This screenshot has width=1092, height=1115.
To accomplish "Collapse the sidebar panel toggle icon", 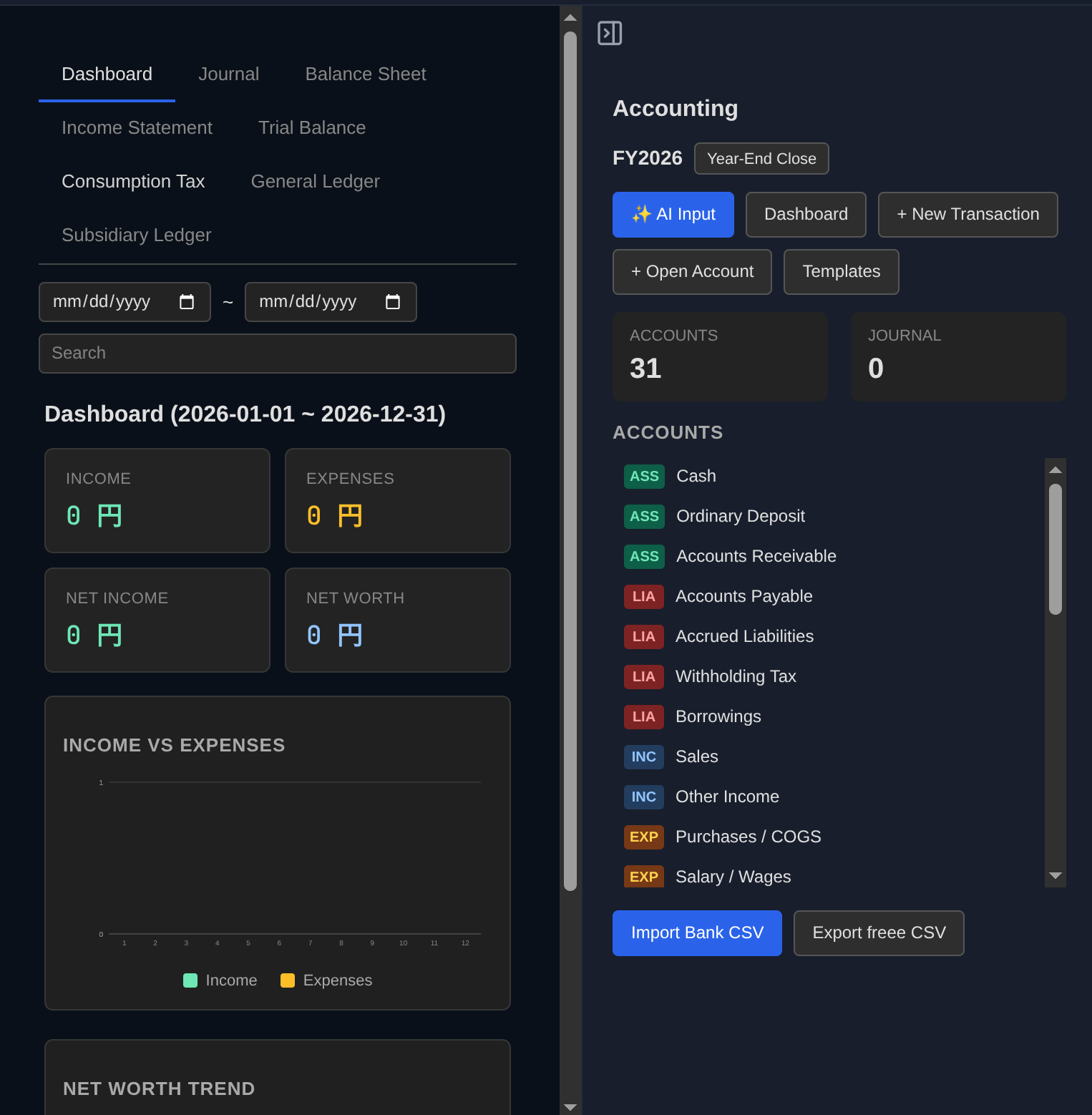I will [610, 33].
